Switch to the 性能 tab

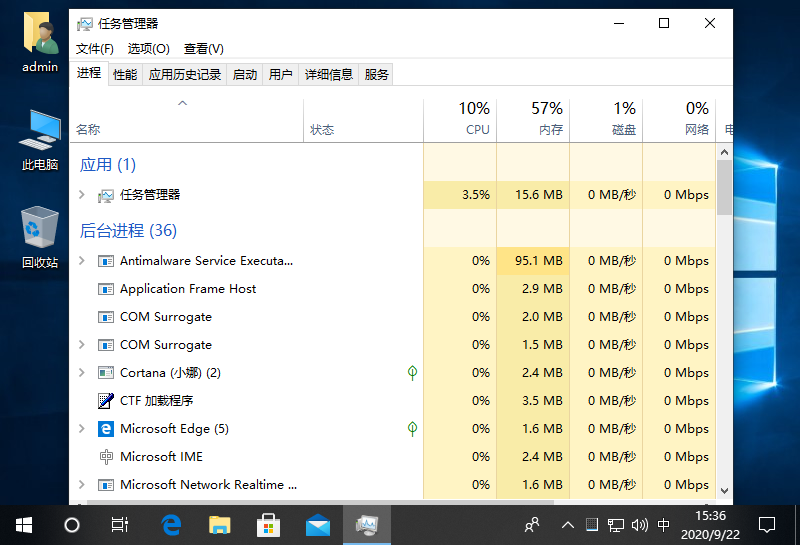pos(125,74)
